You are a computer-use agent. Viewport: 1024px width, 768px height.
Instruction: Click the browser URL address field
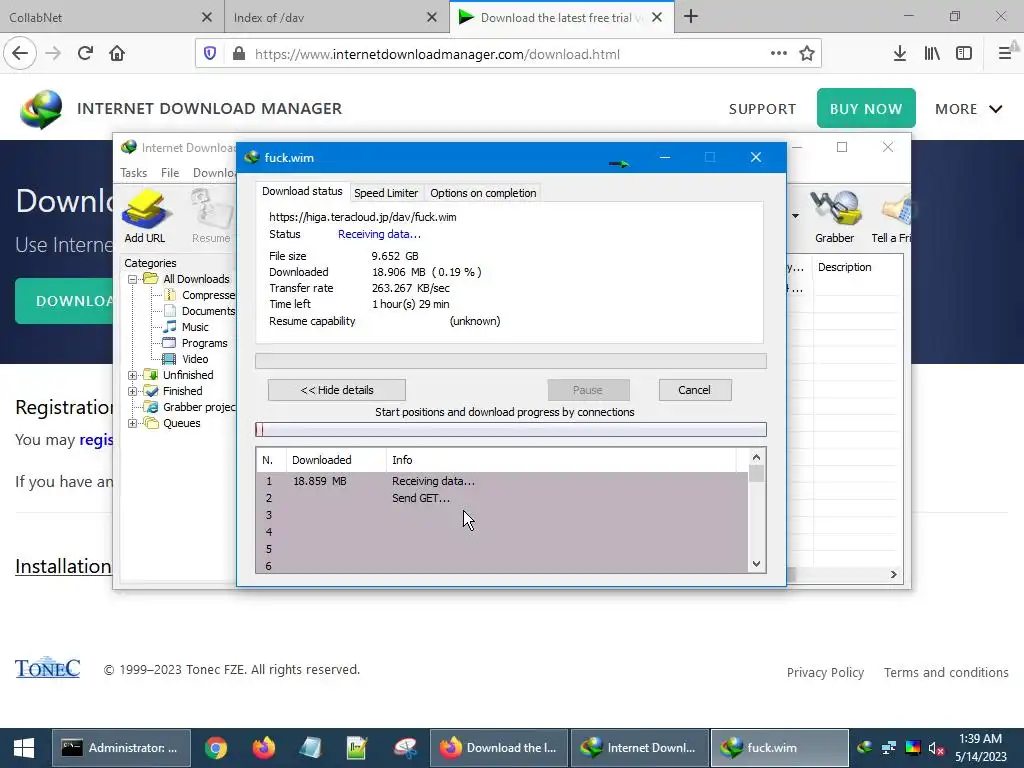(509, 54)
